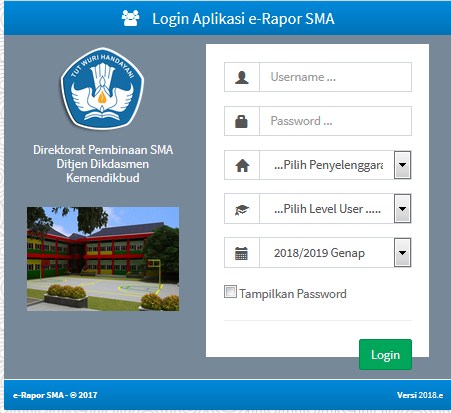
Task: Select the 2018/2019 Genap combo box
Action: (335, 253)
